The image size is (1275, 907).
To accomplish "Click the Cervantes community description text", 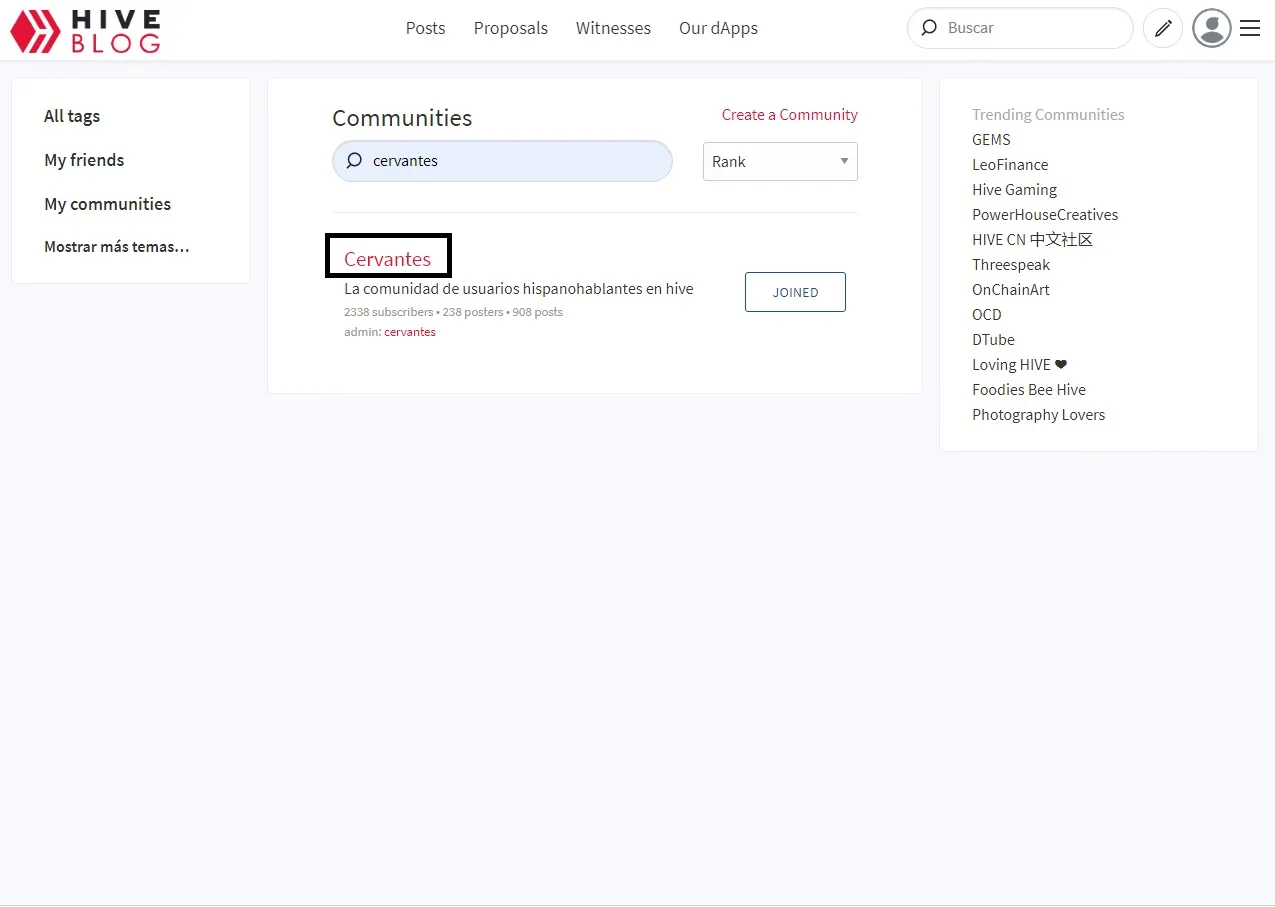I will point(518,289).
